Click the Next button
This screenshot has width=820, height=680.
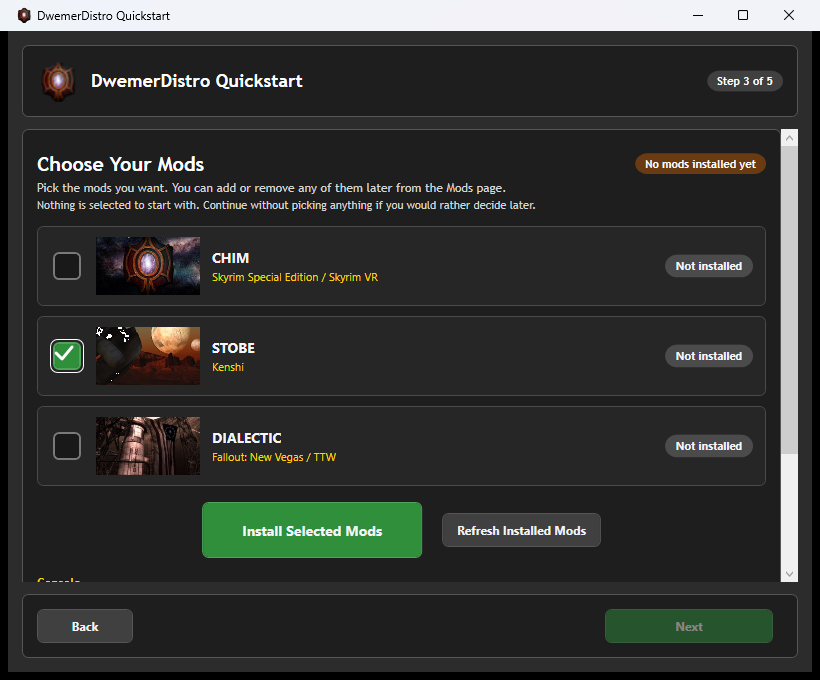[x=689, y=626]
